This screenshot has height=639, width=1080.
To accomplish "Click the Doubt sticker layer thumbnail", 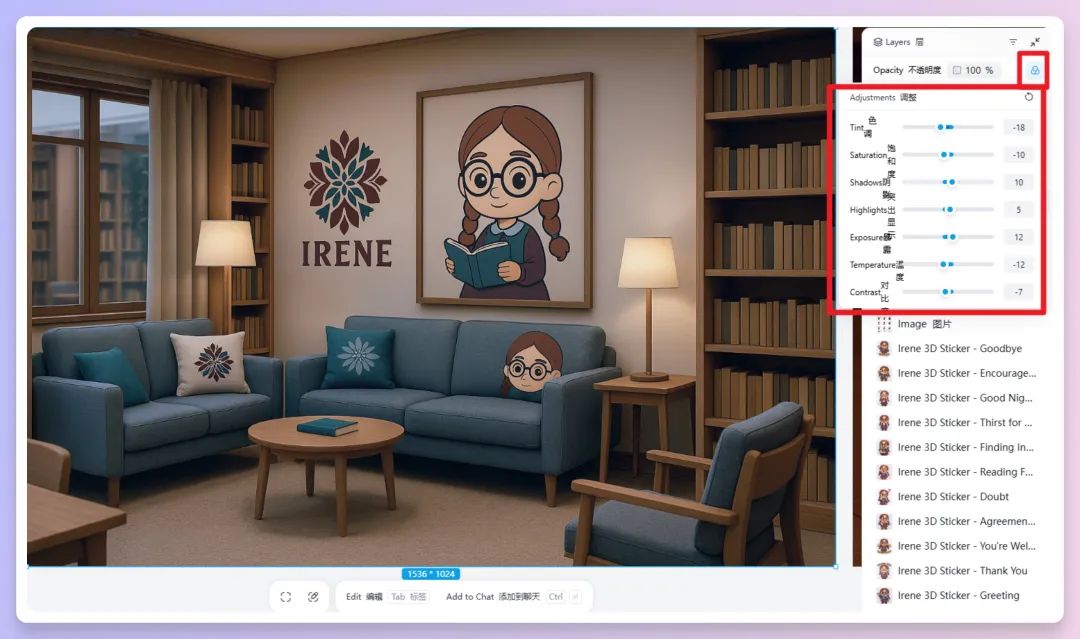I will [884, 496].
